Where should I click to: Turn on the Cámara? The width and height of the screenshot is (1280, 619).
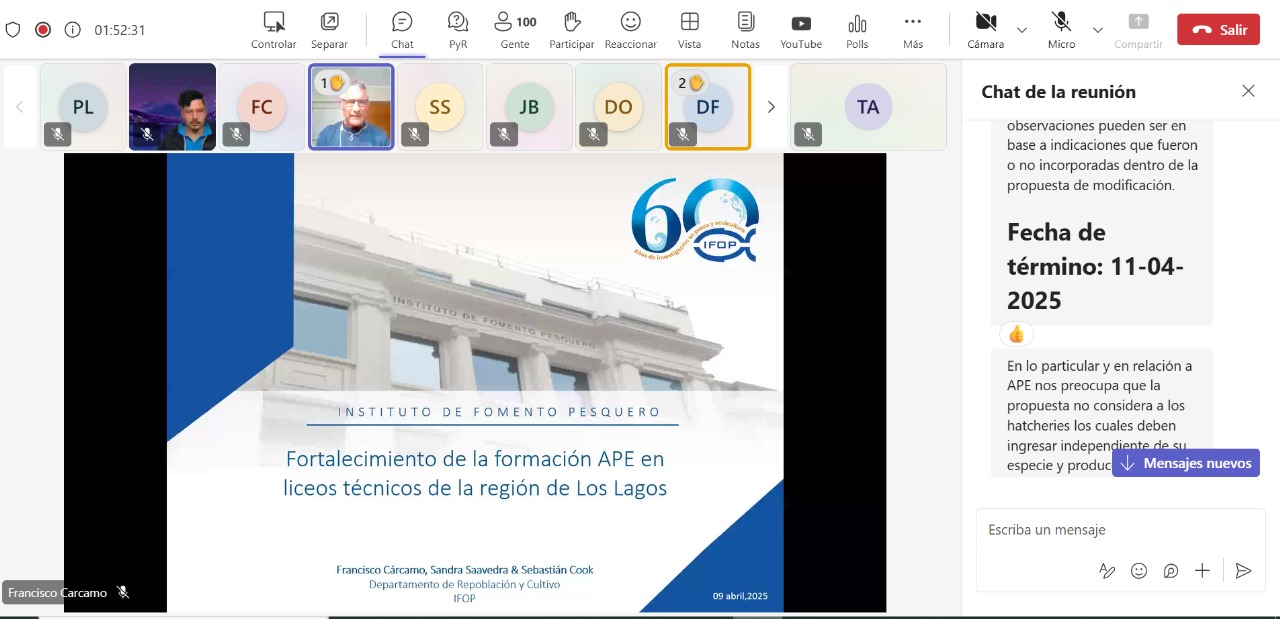coord(986,30)
